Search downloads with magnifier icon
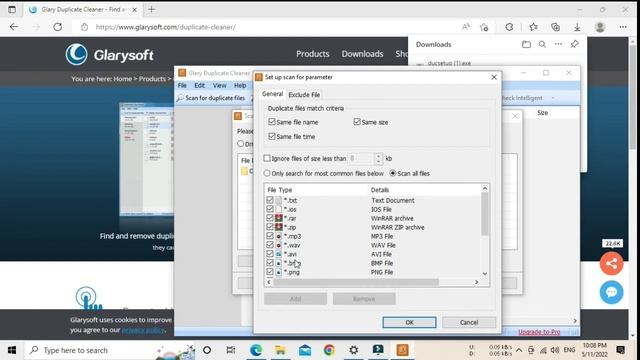Image resolution: width=640 pixels, height=360 pixels. 542,44
